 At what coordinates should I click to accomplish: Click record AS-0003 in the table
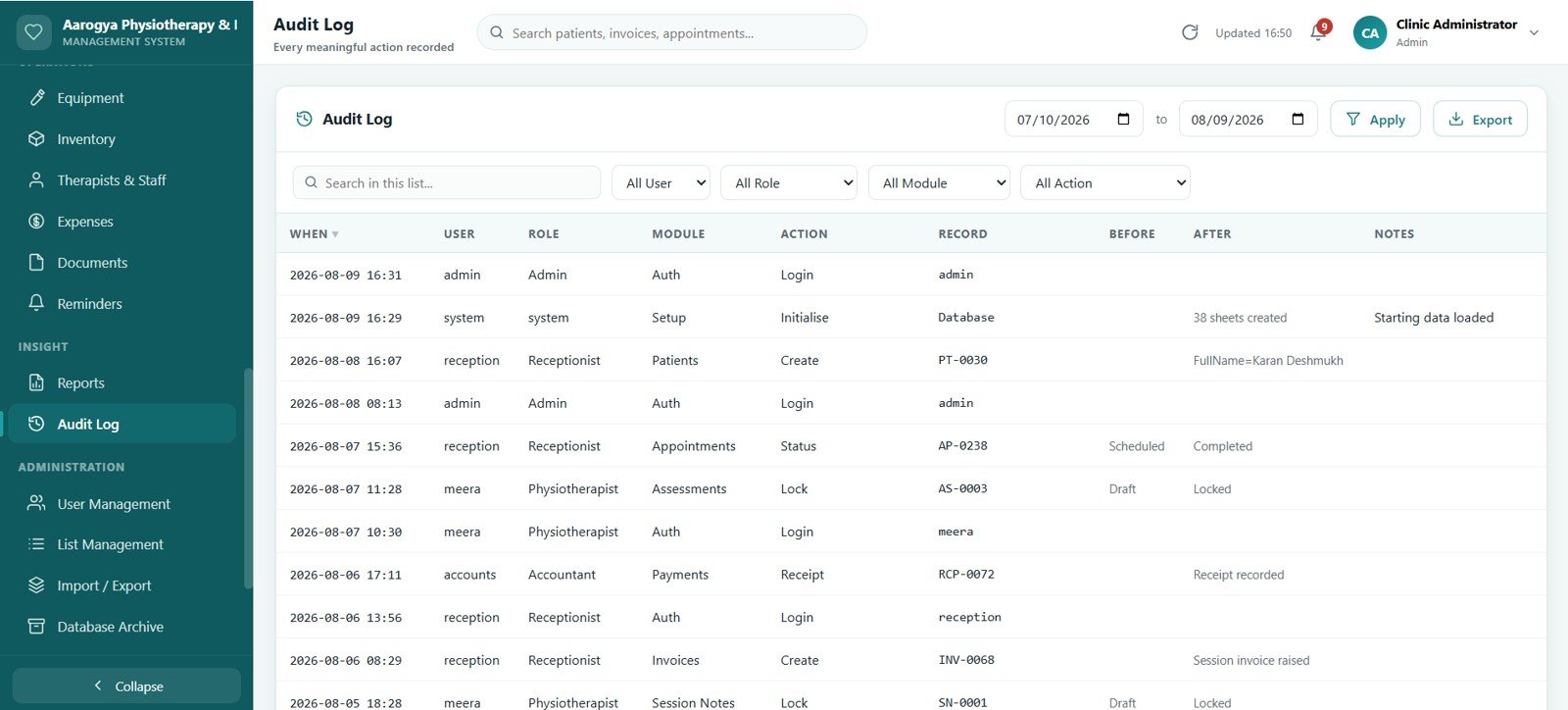tap(962, 488)
